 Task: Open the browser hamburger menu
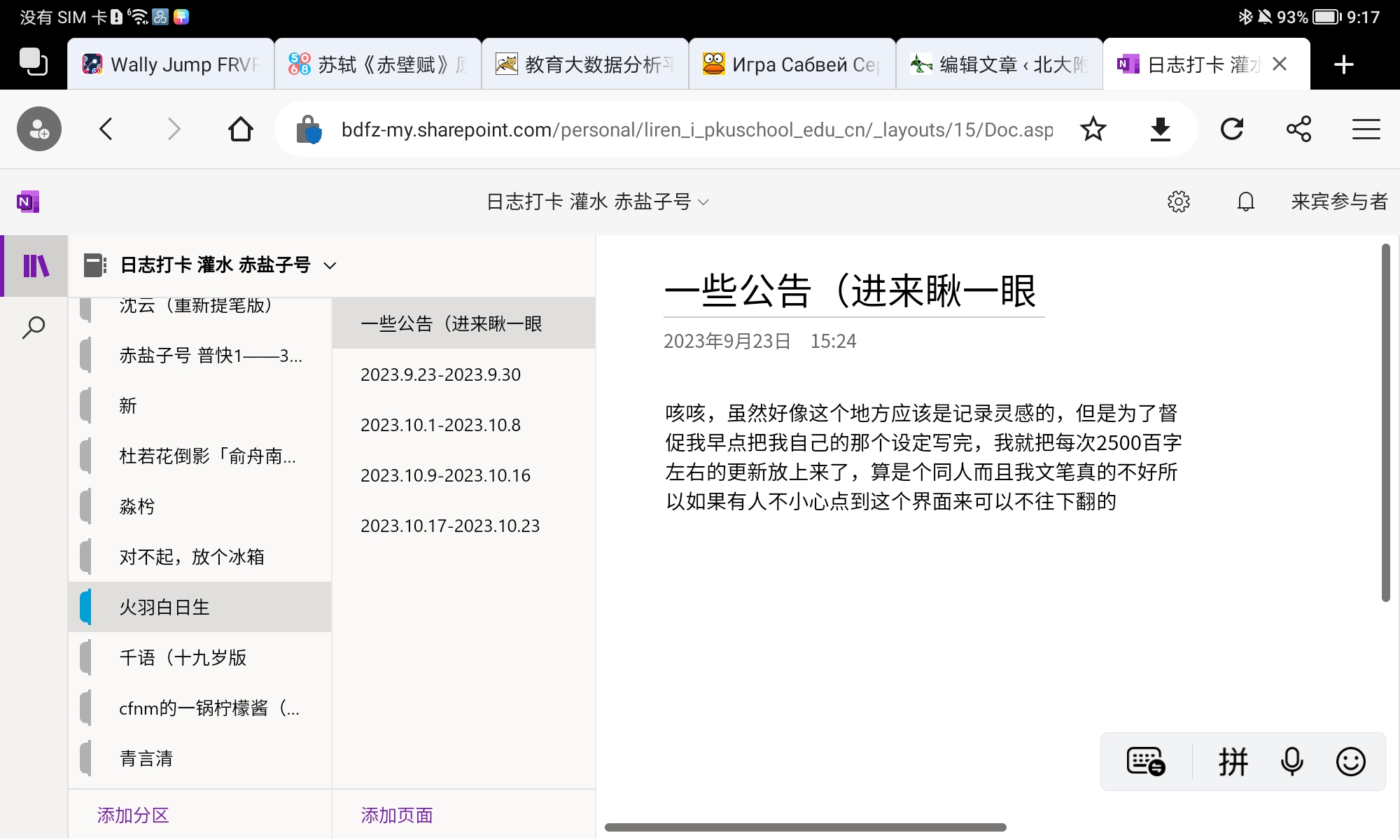[x=1366, y=129]
